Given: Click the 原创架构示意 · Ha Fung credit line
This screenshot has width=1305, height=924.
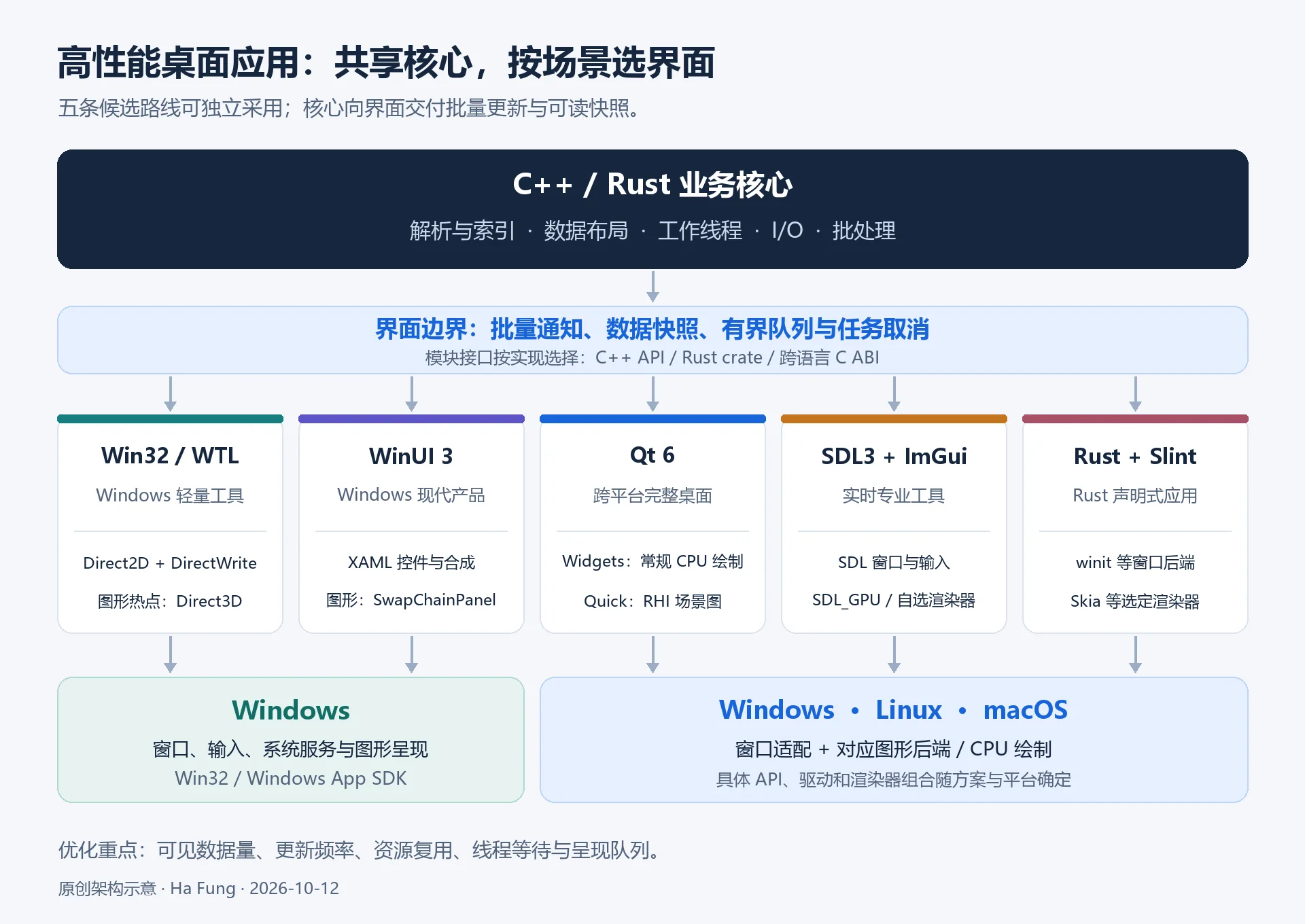Looking at the screenshot, I should pyautogui.click(x=198, y=888).
